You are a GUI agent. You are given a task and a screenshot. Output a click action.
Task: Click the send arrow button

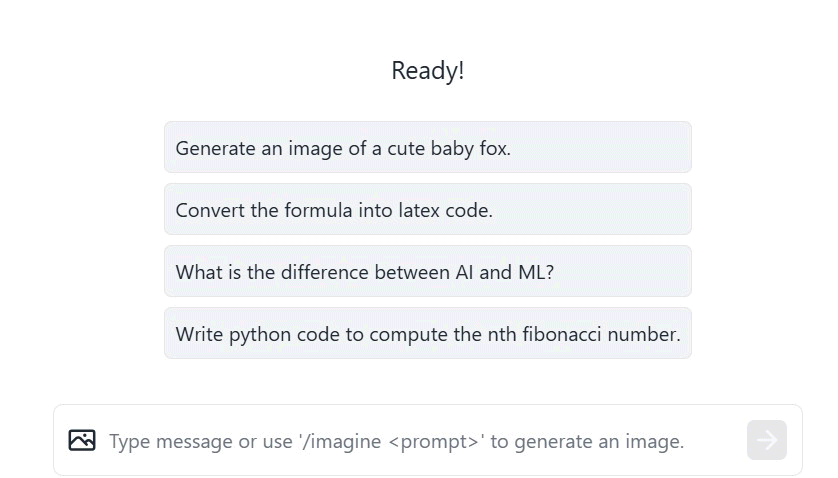click(x=766, y=440)
